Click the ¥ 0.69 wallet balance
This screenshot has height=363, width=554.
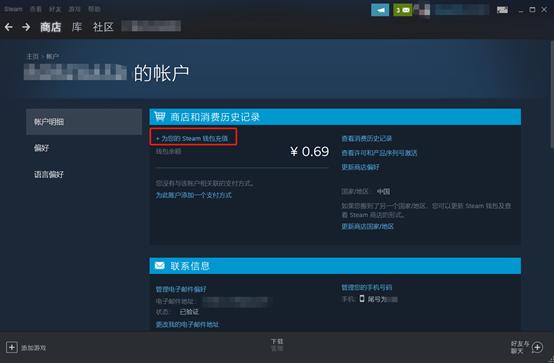pyautogui.click(x=310, y=152)
